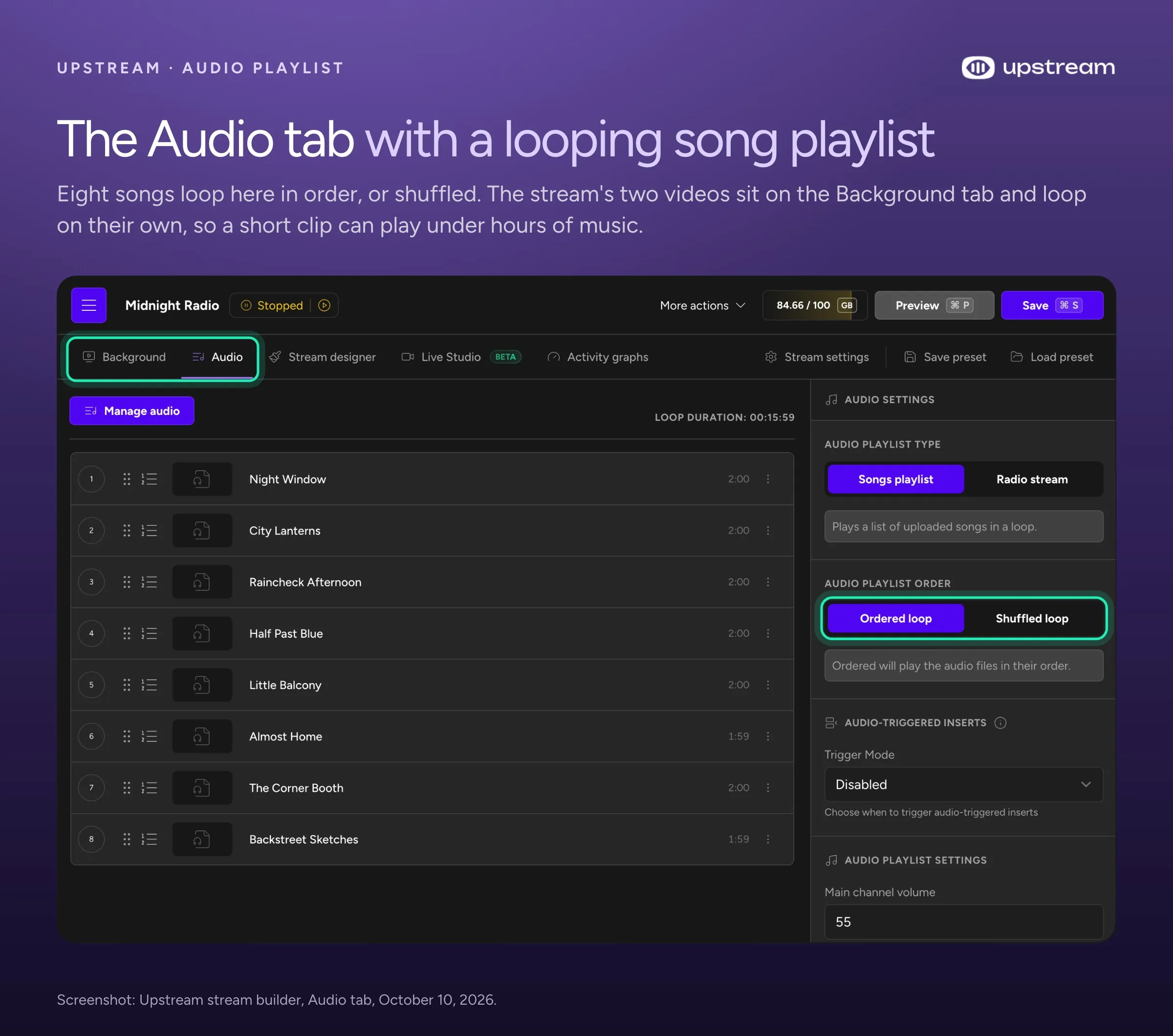Image resolution: width=1173 pixels, height=1036 pixels.
Task: Click the Audio Playlist Settings music note icon
Action: pyautogui.click(x=831, y=860)
